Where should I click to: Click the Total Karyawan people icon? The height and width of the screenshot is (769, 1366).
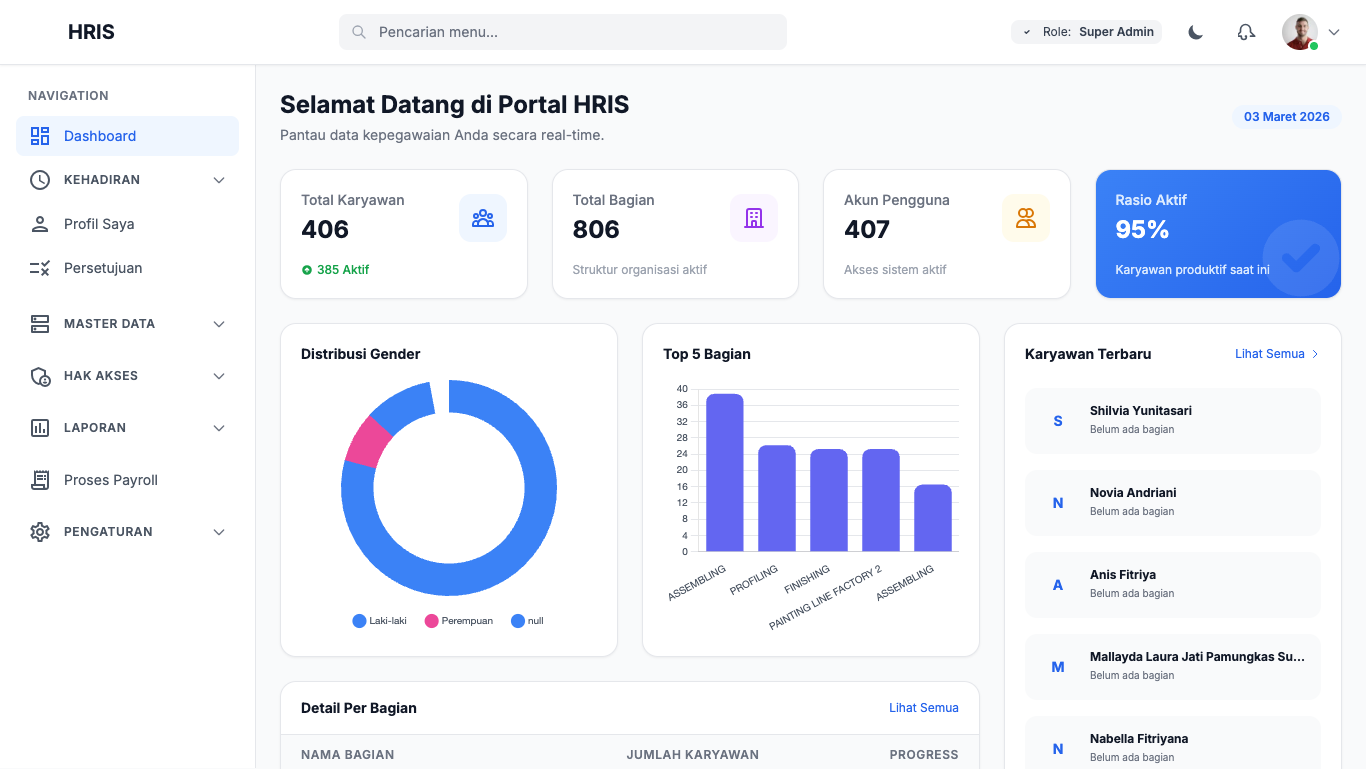(x=483, y=218)
